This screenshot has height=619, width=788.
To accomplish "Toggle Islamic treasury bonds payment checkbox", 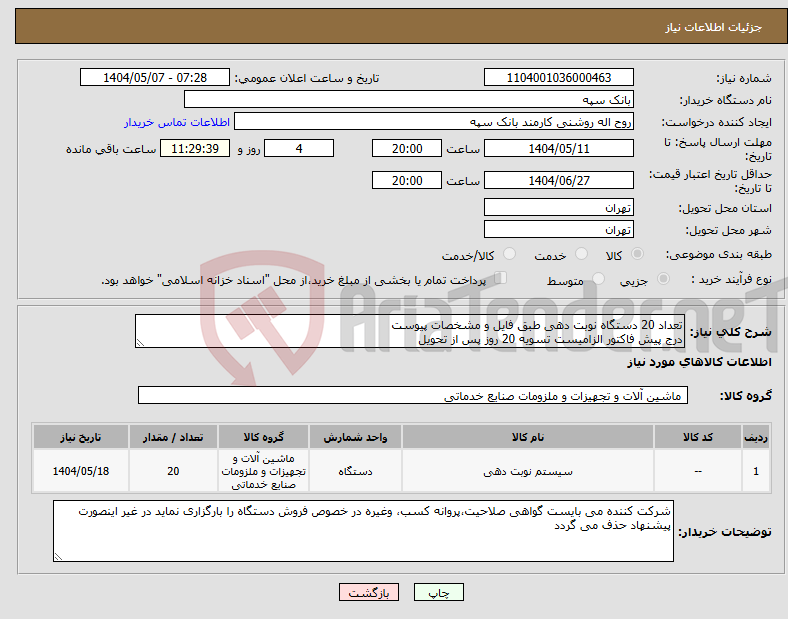I will click(x=501, y=278).
